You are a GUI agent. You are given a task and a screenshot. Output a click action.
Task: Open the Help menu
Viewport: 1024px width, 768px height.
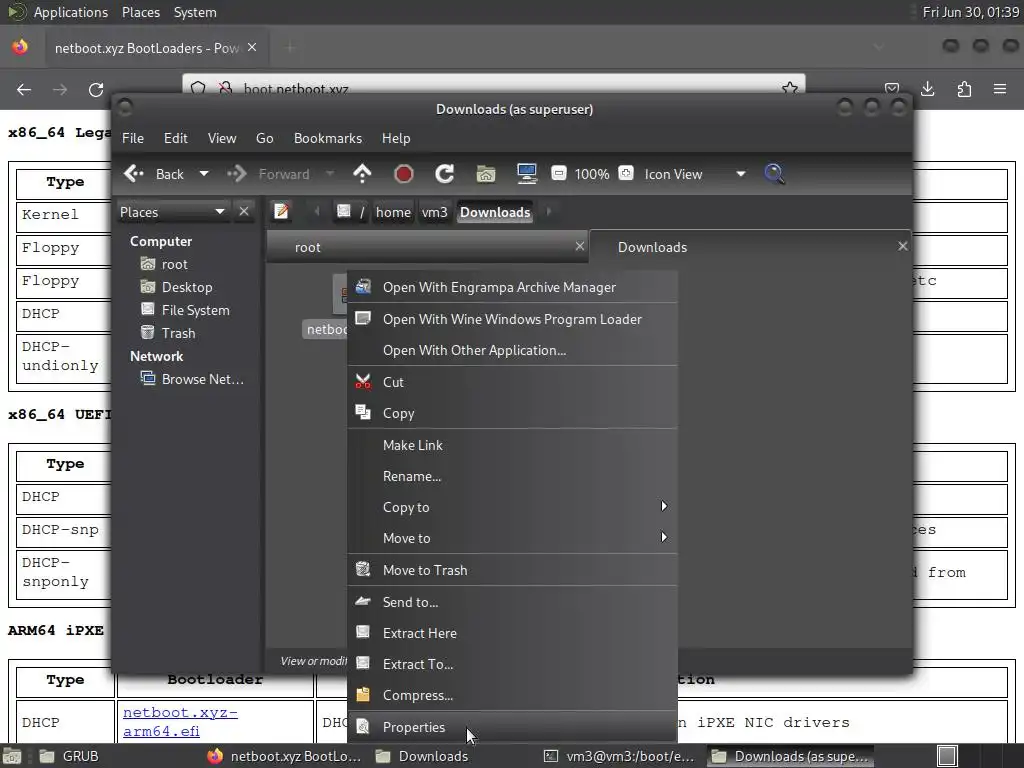click(x=396, y=138)
